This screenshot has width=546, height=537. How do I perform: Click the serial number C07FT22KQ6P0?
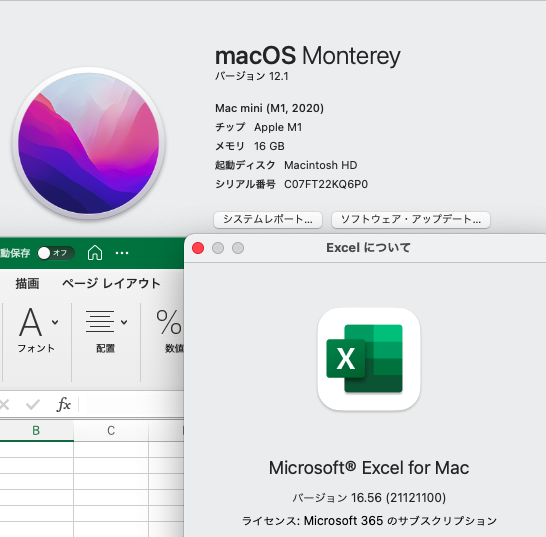[x=326, y=184]
